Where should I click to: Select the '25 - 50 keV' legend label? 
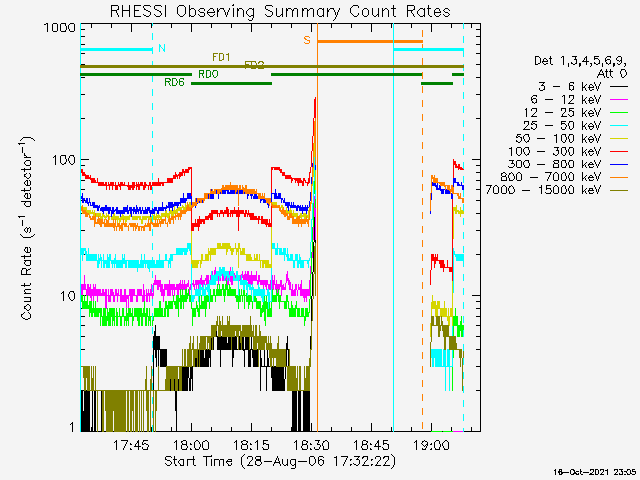point(562,125)
